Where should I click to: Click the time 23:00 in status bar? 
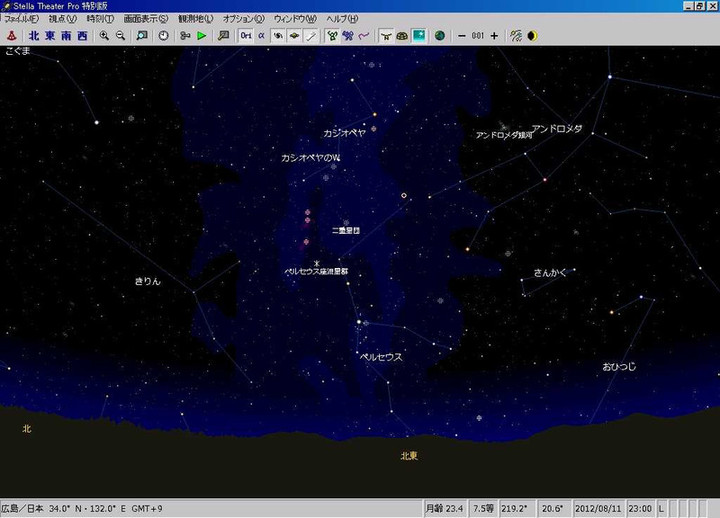tap(640, 508)
